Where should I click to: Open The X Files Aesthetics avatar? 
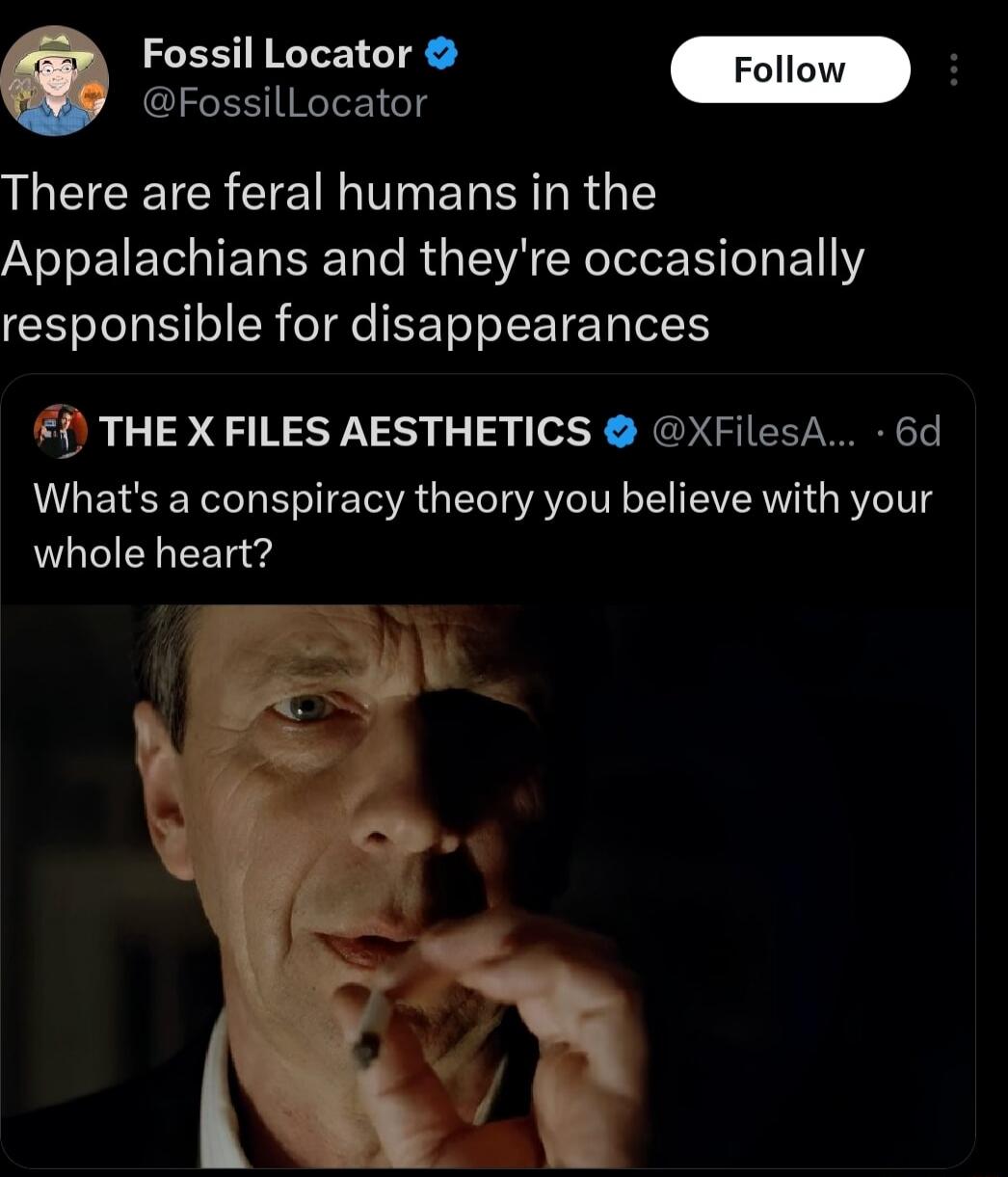pyautogui.click(x=60, y=431)
